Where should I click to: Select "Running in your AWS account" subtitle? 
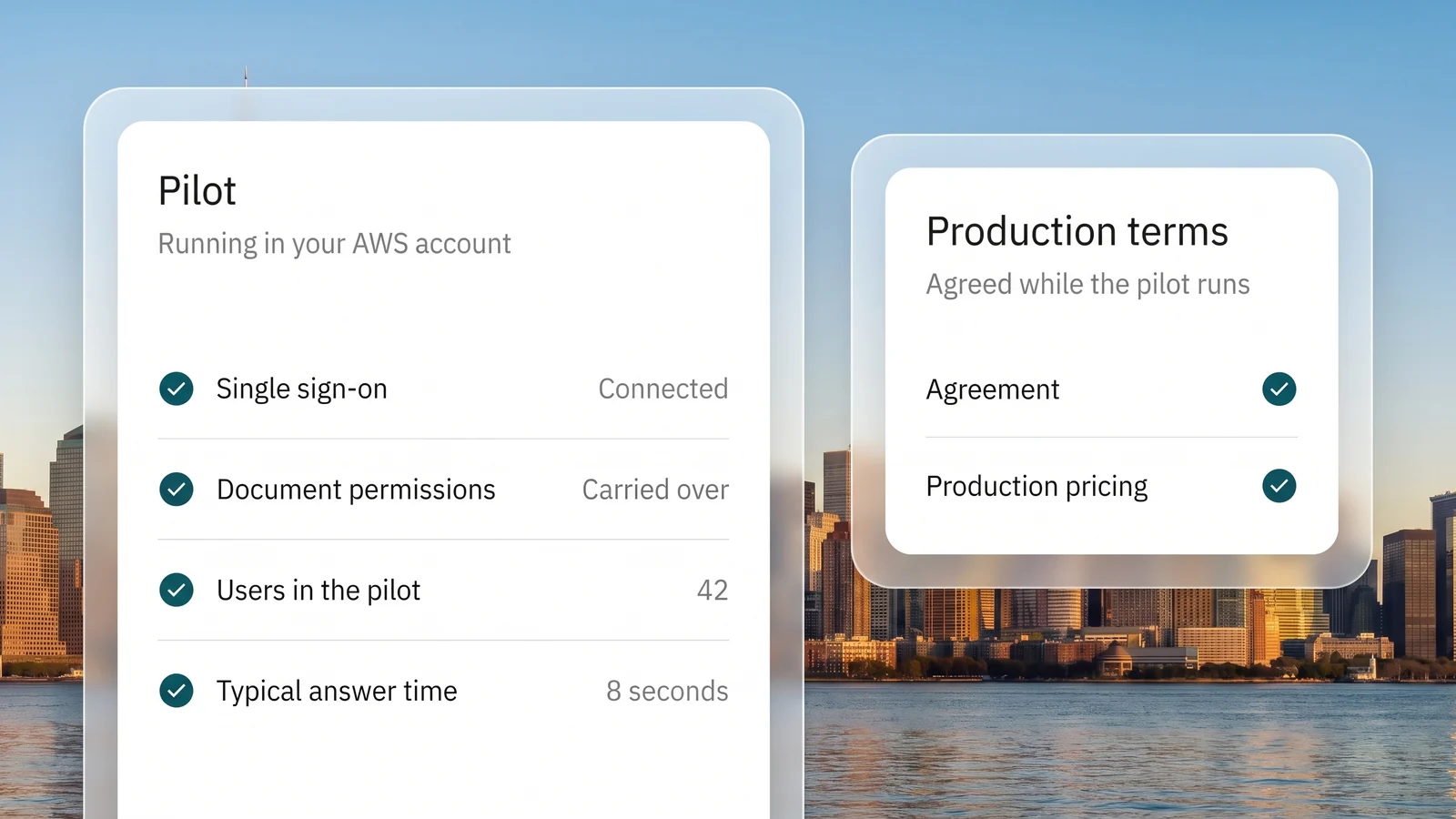335,244
